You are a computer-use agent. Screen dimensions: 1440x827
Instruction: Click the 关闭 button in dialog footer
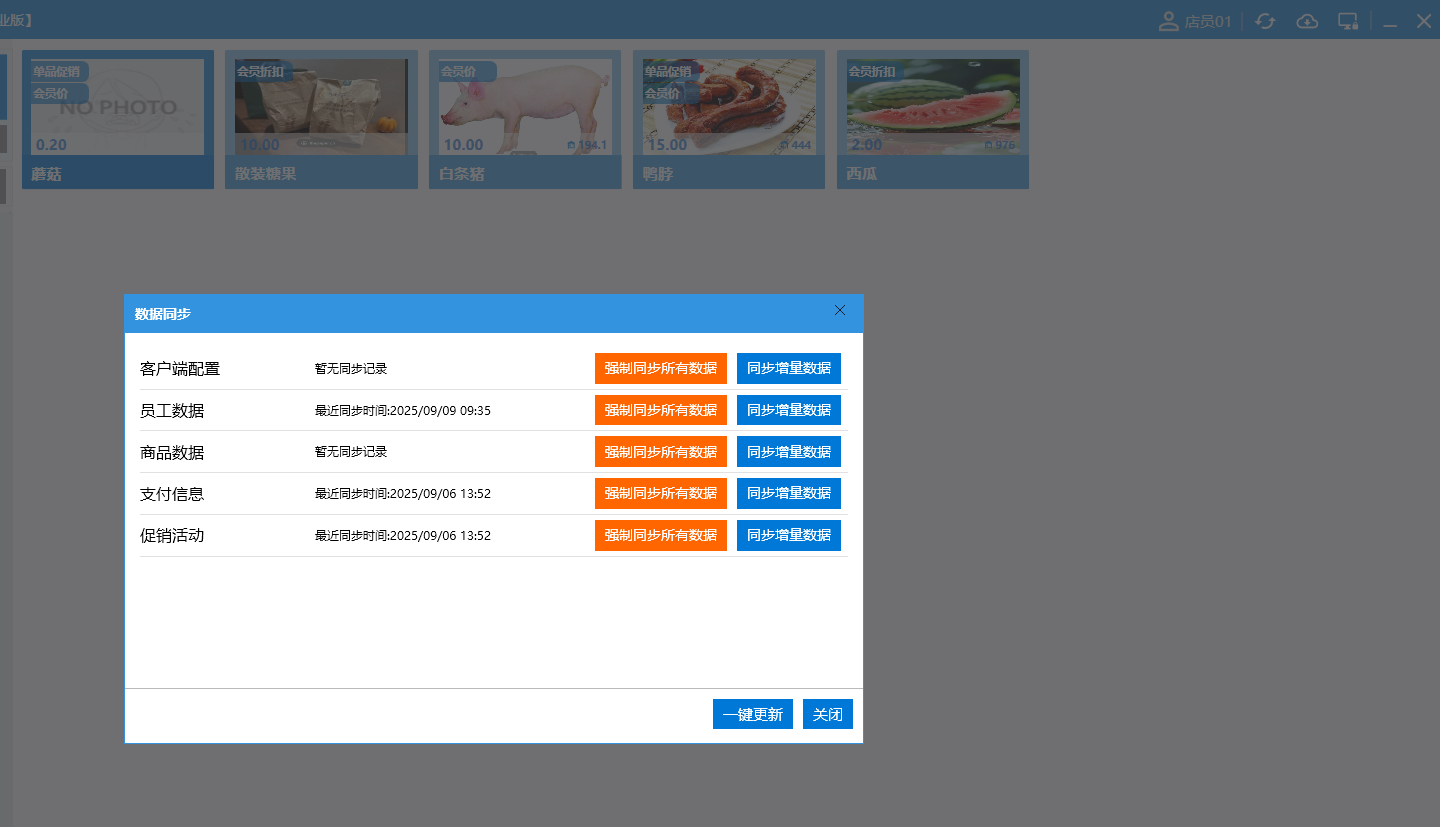[827, 715]
